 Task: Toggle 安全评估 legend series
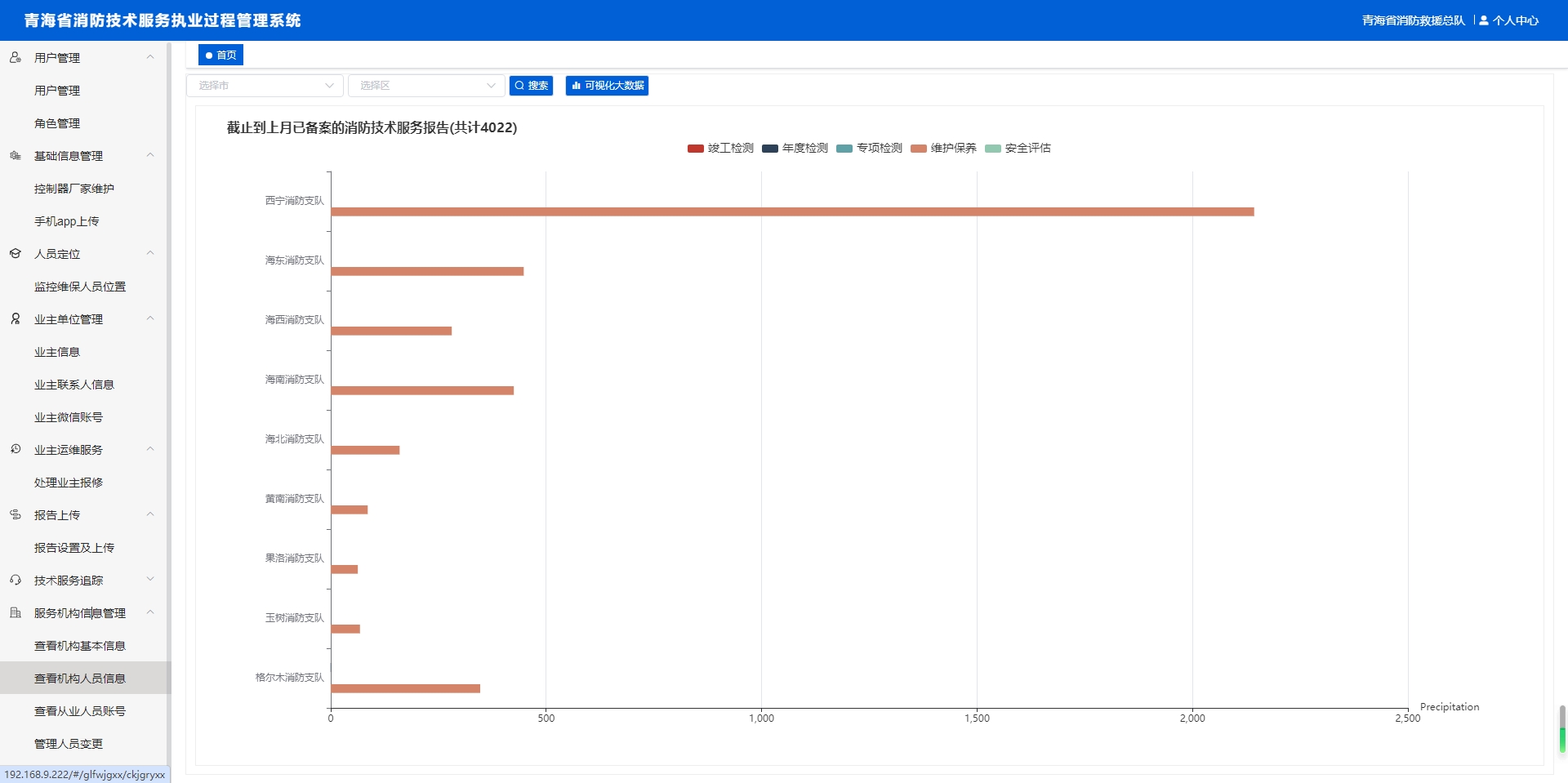coord(1018,148)
